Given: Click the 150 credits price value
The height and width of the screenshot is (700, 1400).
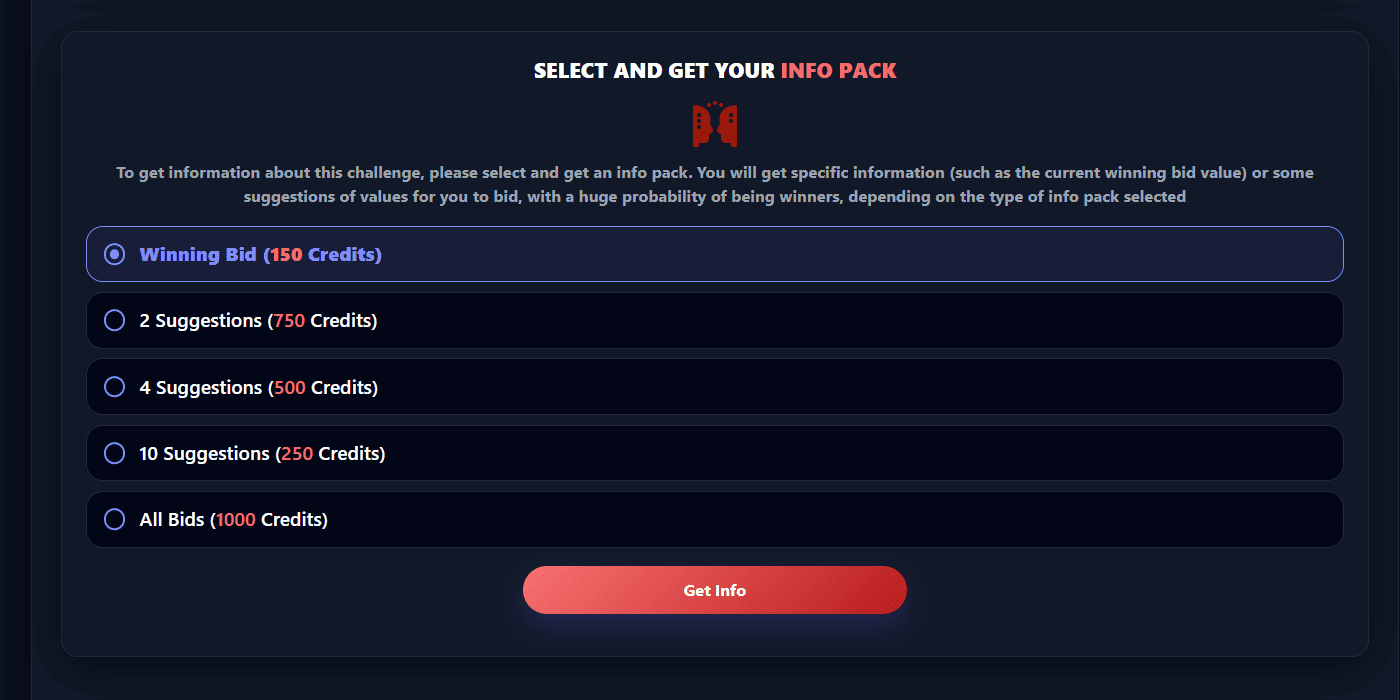Looking at the screenshot, I should pyautogui.click(x=286, y=254).
